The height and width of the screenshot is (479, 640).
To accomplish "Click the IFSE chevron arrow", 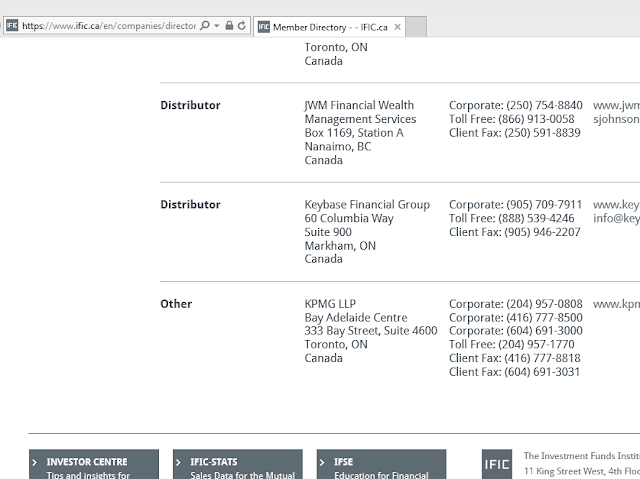I will [x=322, y=462].
